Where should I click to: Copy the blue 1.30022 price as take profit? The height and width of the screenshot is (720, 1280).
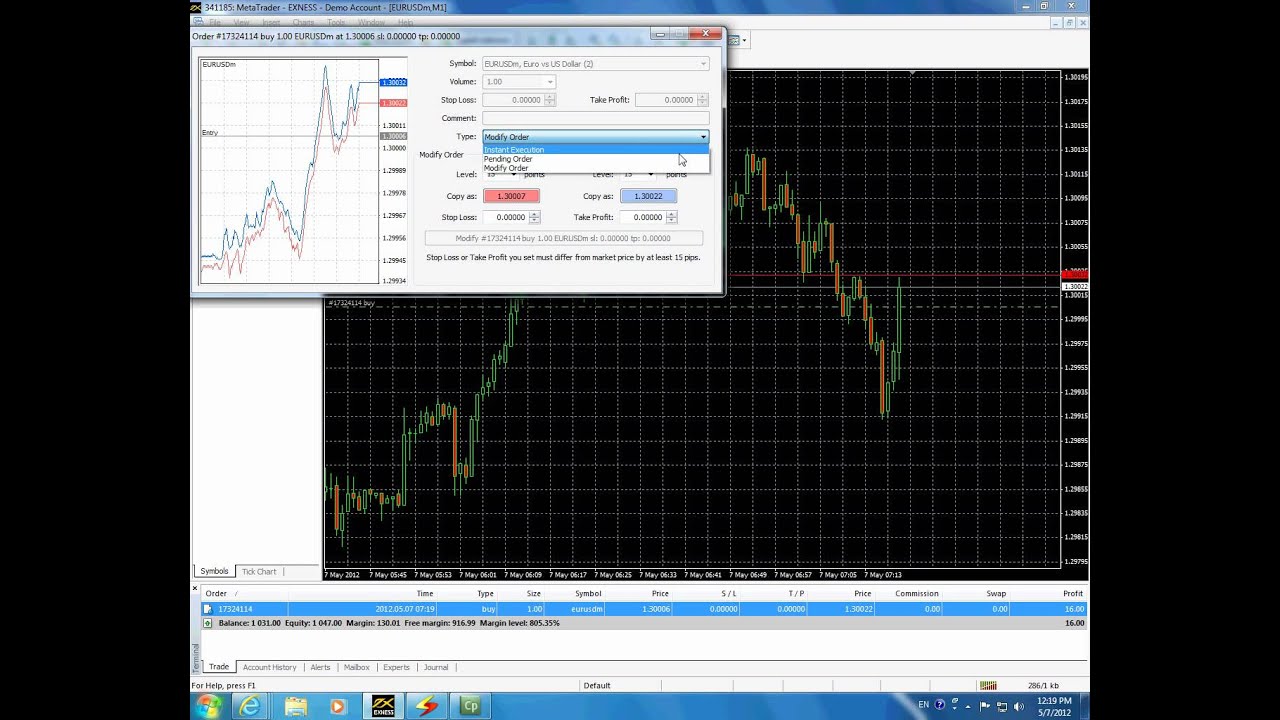[648, 196]
